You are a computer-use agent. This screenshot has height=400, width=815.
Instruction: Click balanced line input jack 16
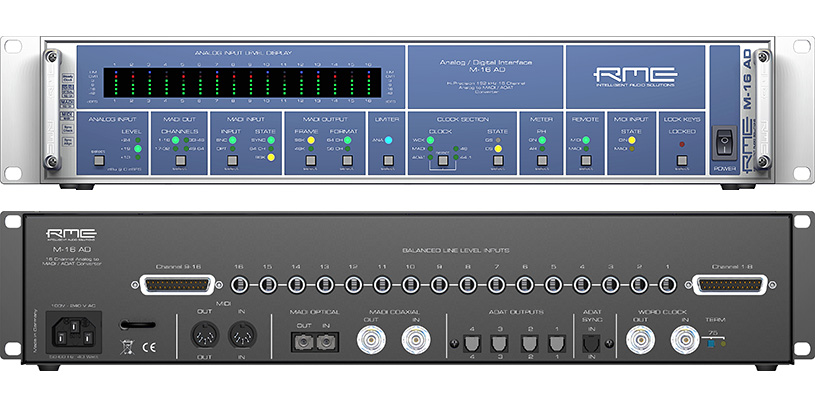pos(239,285)
